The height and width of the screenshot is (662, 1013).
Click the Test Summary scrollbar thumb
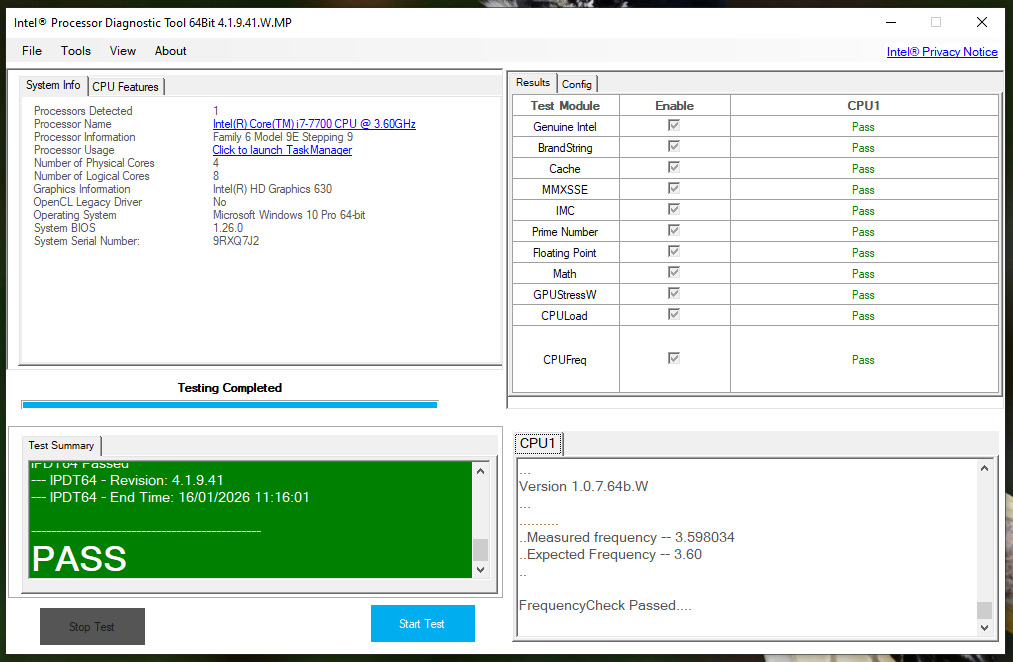[480, 550]
